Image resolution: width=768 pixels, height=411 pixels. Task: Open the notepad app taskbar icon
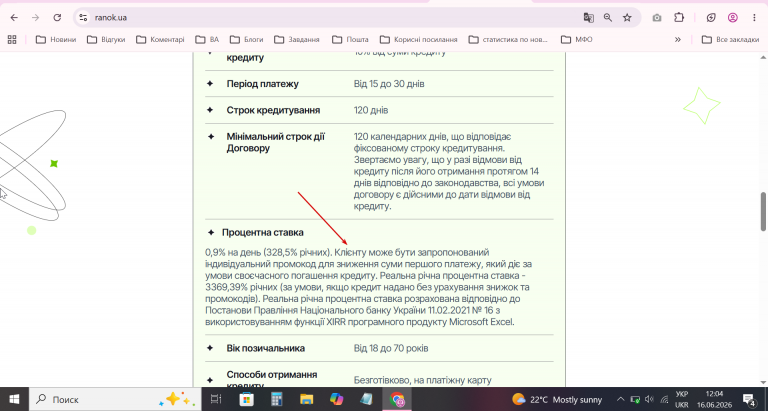click(366, 399)
